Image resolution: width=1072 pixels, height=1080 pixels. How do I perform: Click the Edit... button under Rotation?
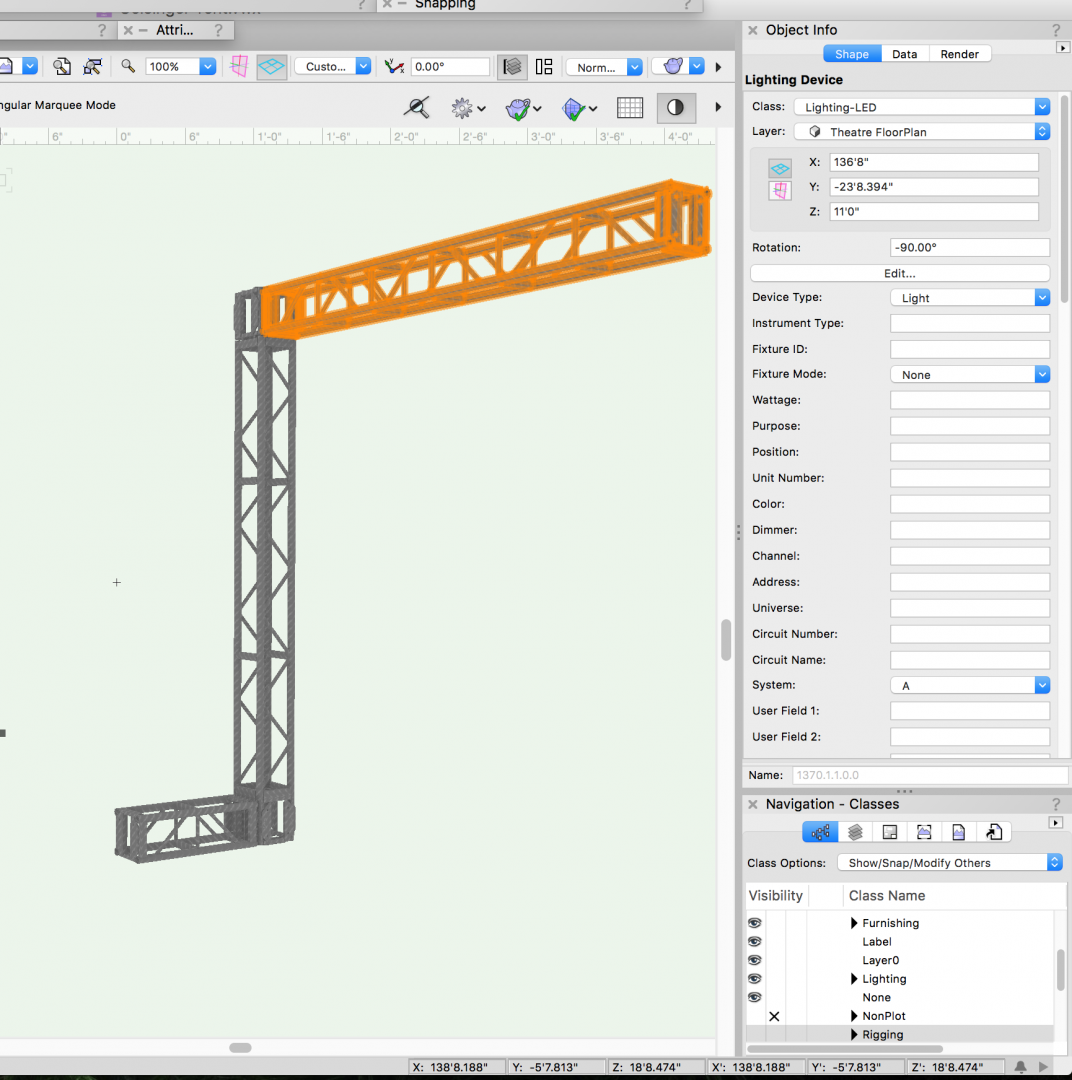click(x=899, y=273)
